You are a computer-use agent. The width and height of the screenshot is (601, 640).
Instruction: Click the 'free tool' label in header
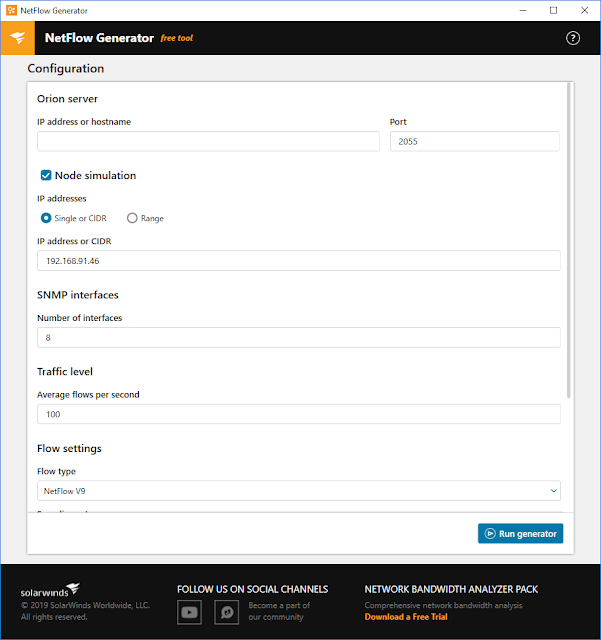pos(176,38)
